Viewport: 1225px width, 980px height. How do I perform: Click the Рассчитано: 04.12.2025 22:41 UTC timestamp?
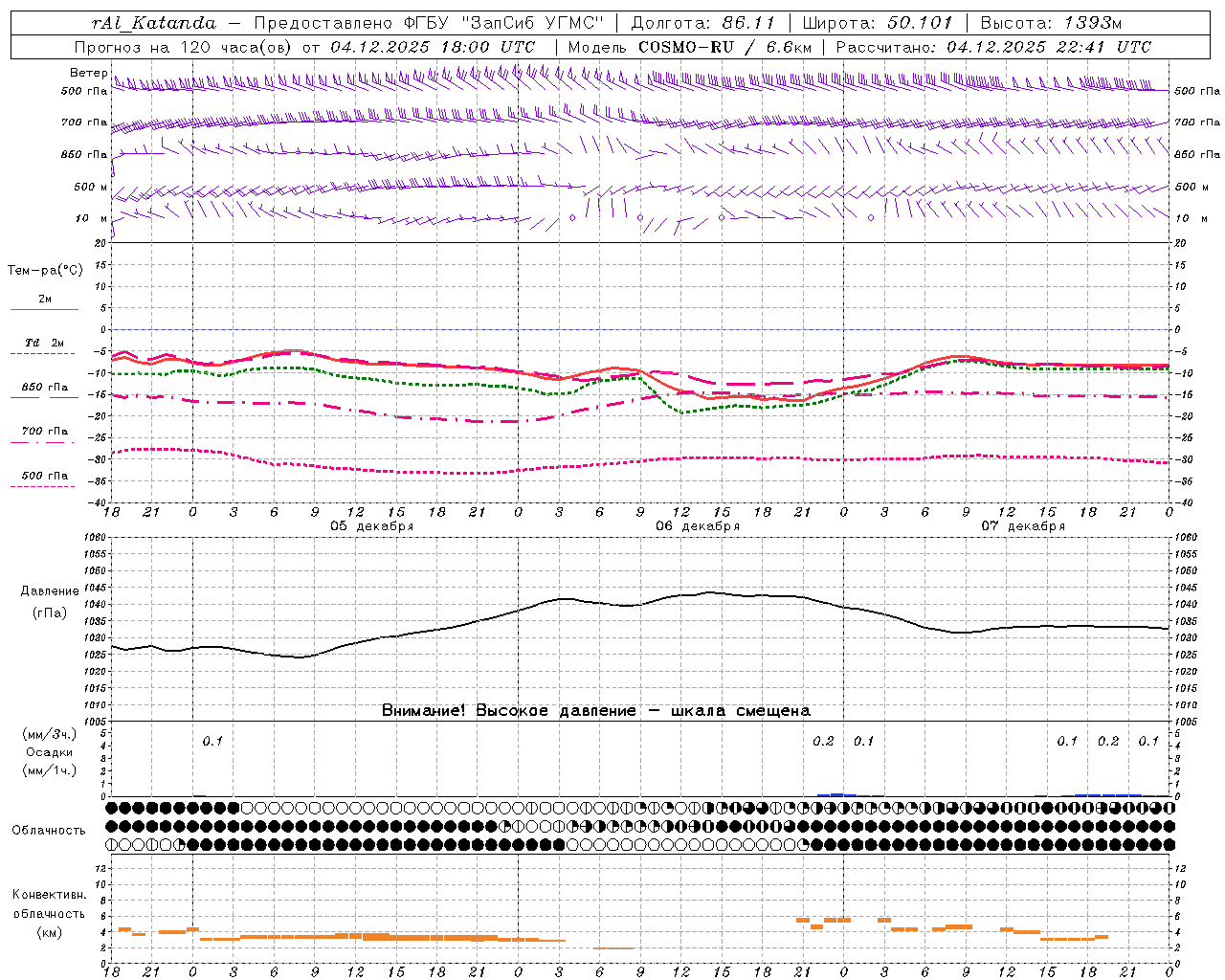993,47
